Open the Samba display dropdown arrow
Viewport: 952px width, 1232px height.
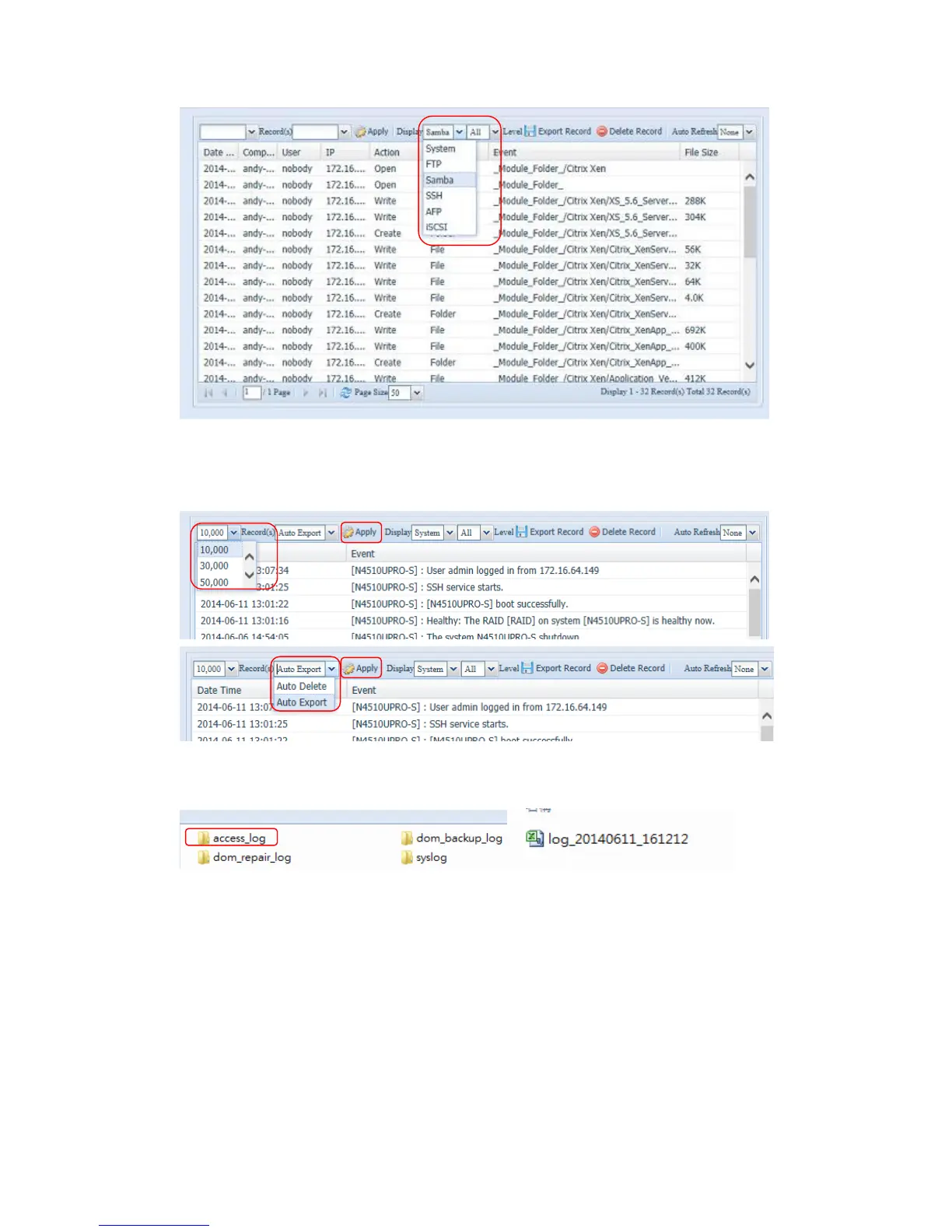tap(460, 132)
